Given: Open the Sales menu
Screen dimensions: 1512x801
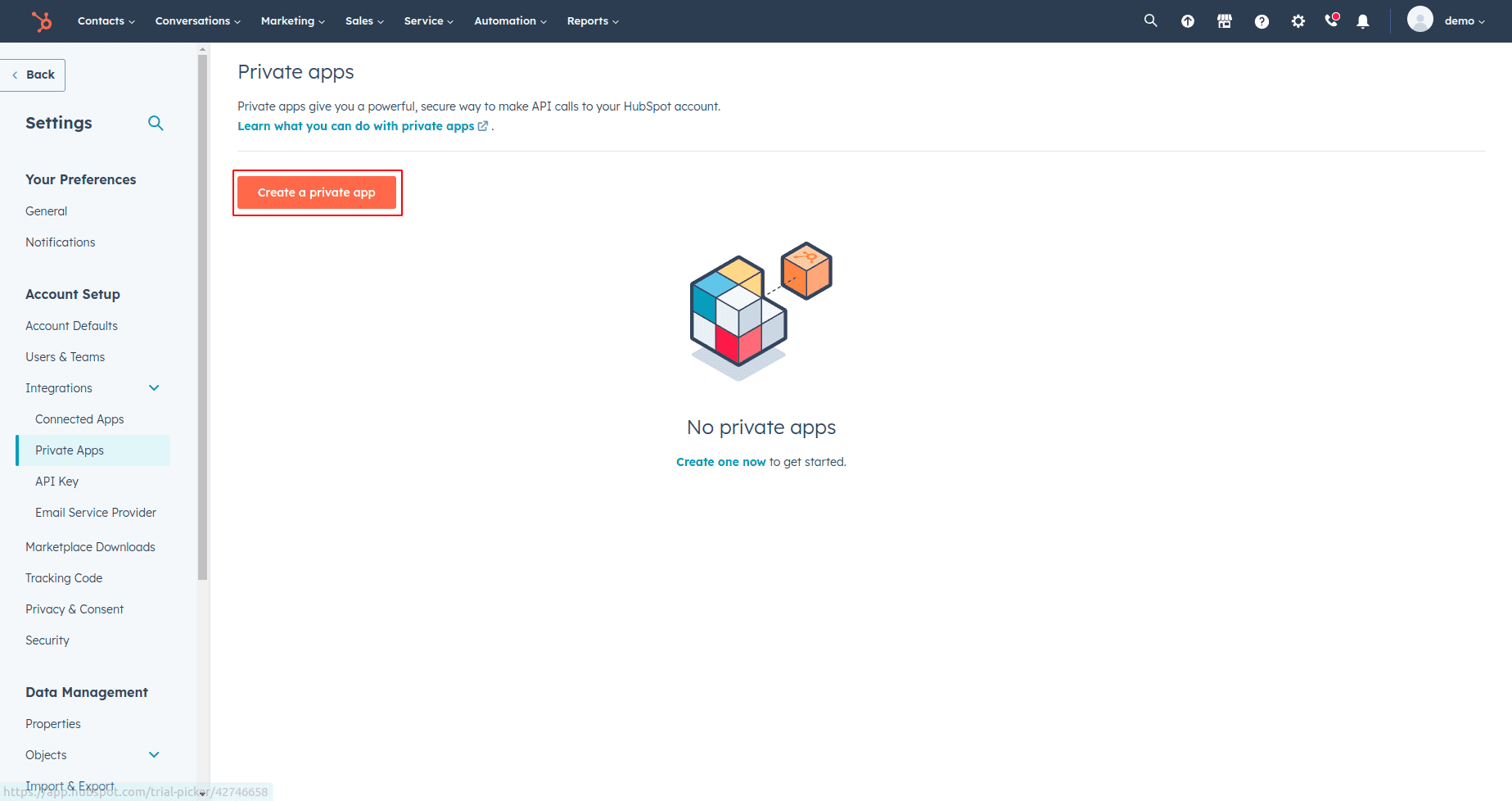Looking at the screenshot, I should pos(364,21).
